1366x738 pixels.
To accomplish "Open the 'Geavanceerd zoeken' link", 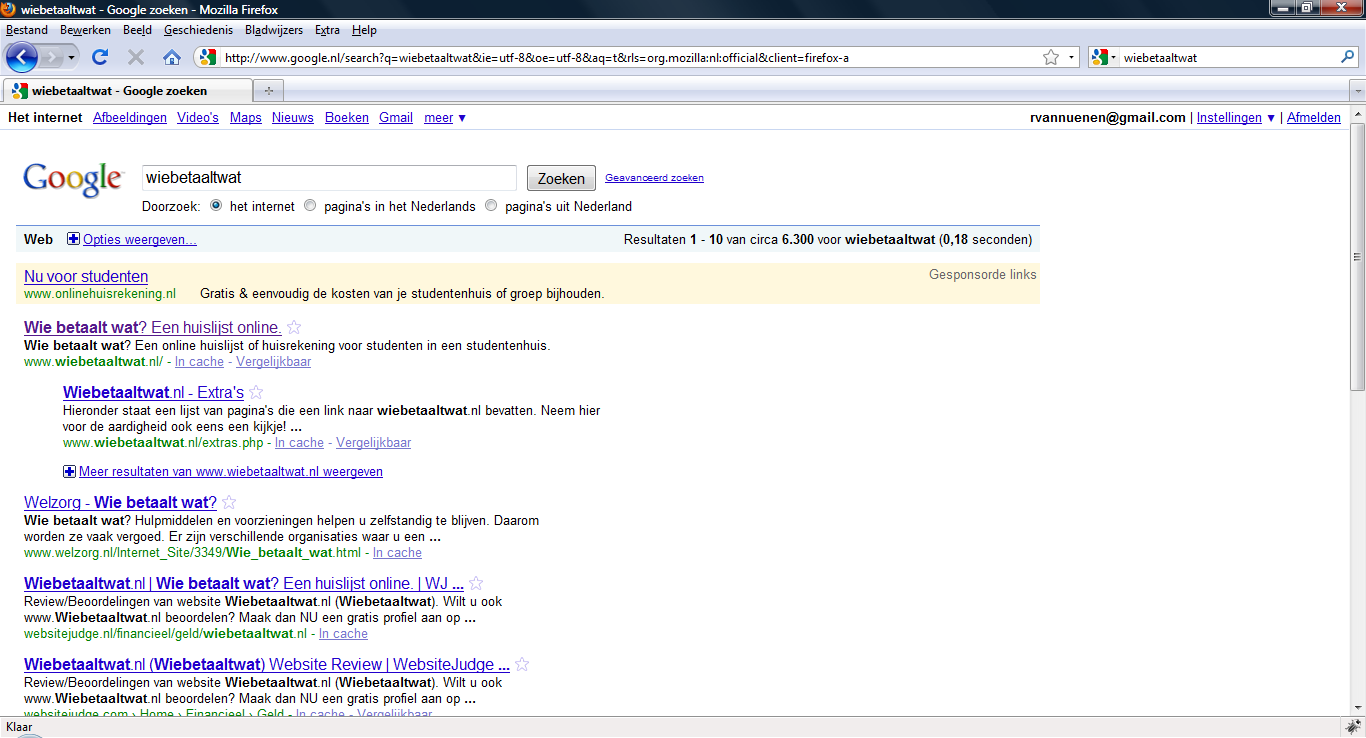I will click(654, 178).
